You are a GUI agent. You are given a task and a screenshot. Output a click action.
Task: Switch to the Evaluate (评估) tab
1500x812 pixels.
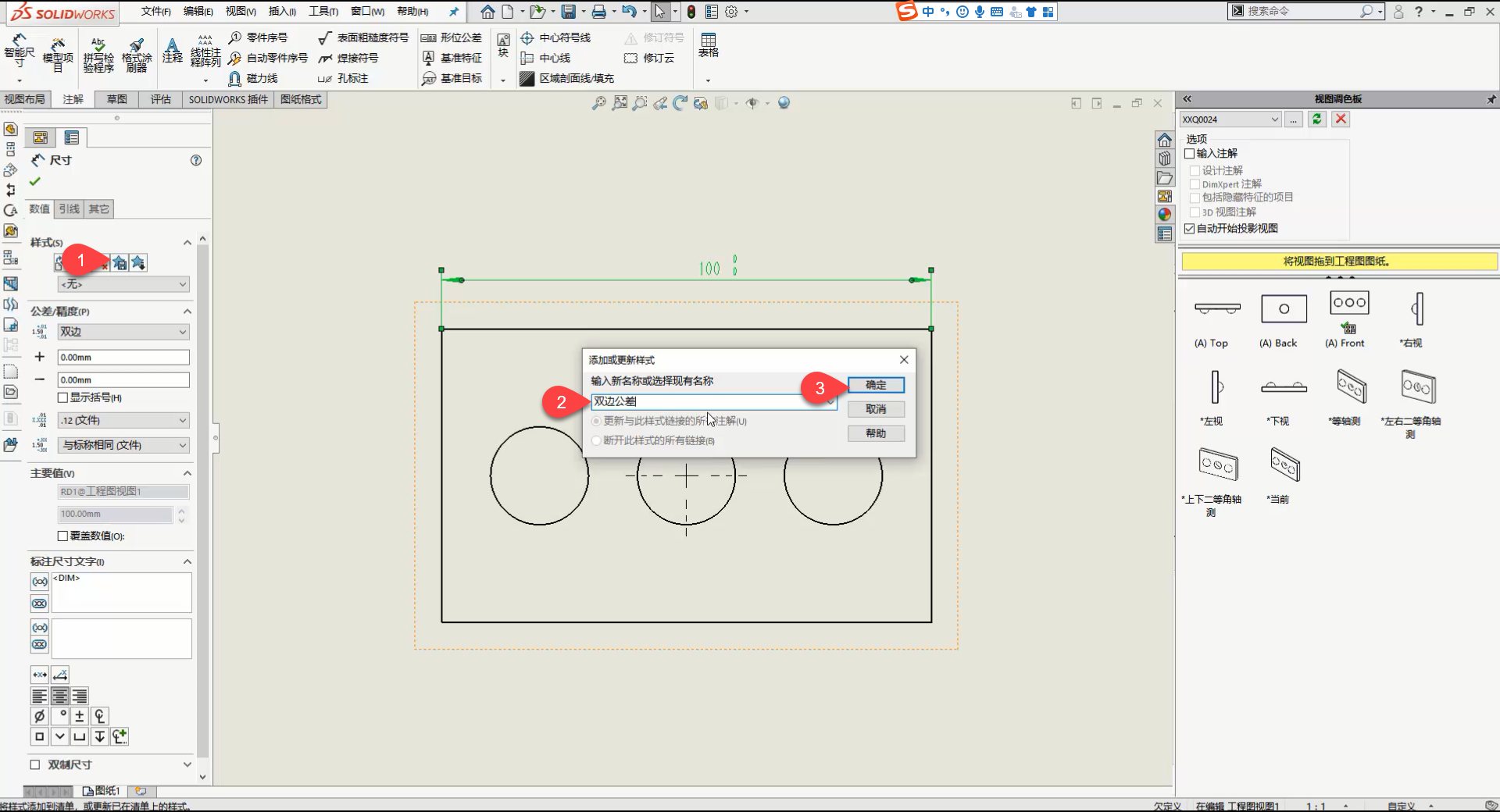(161, 99)
